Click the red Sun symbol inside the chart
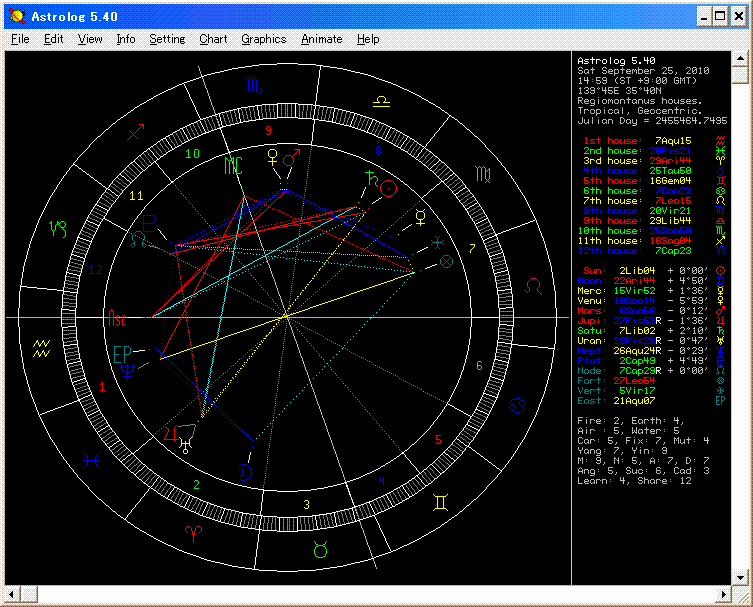The width and height of the screenshot is (753, 607). [x=390, y=188]
